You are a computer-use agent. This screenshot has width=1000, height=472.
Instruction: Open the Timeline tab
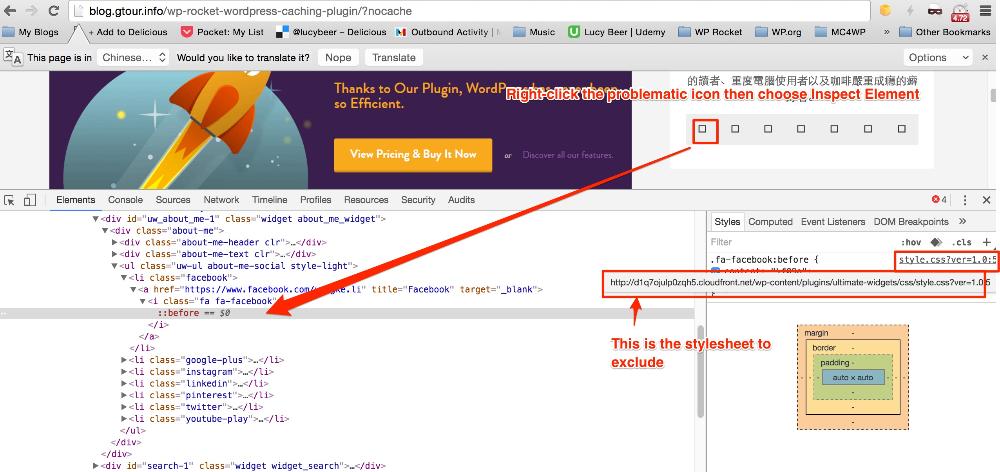coord(270,200)
